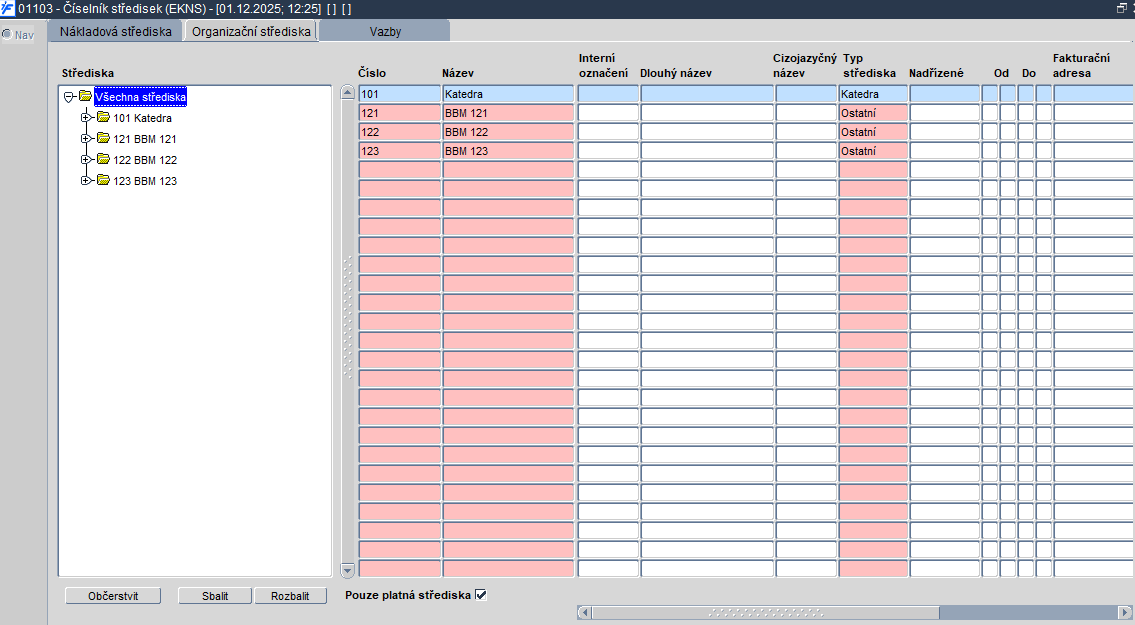Screen dimensions: 1135x625
Task: Click Typ střediska Ostatní in row 123
Action: [x=873, y=151]
